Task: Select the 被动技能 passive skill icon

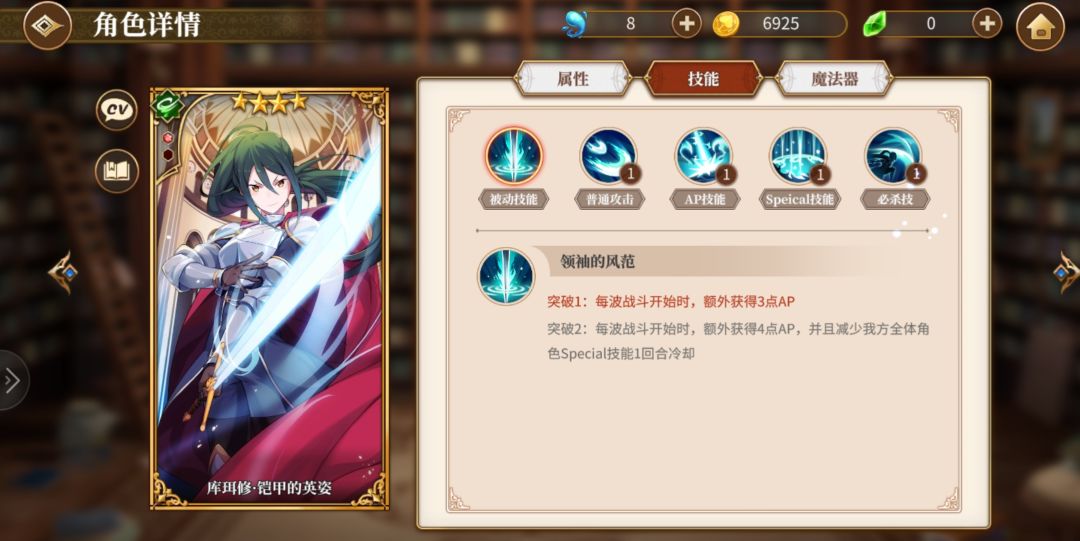Action: (x=514, y=156)
